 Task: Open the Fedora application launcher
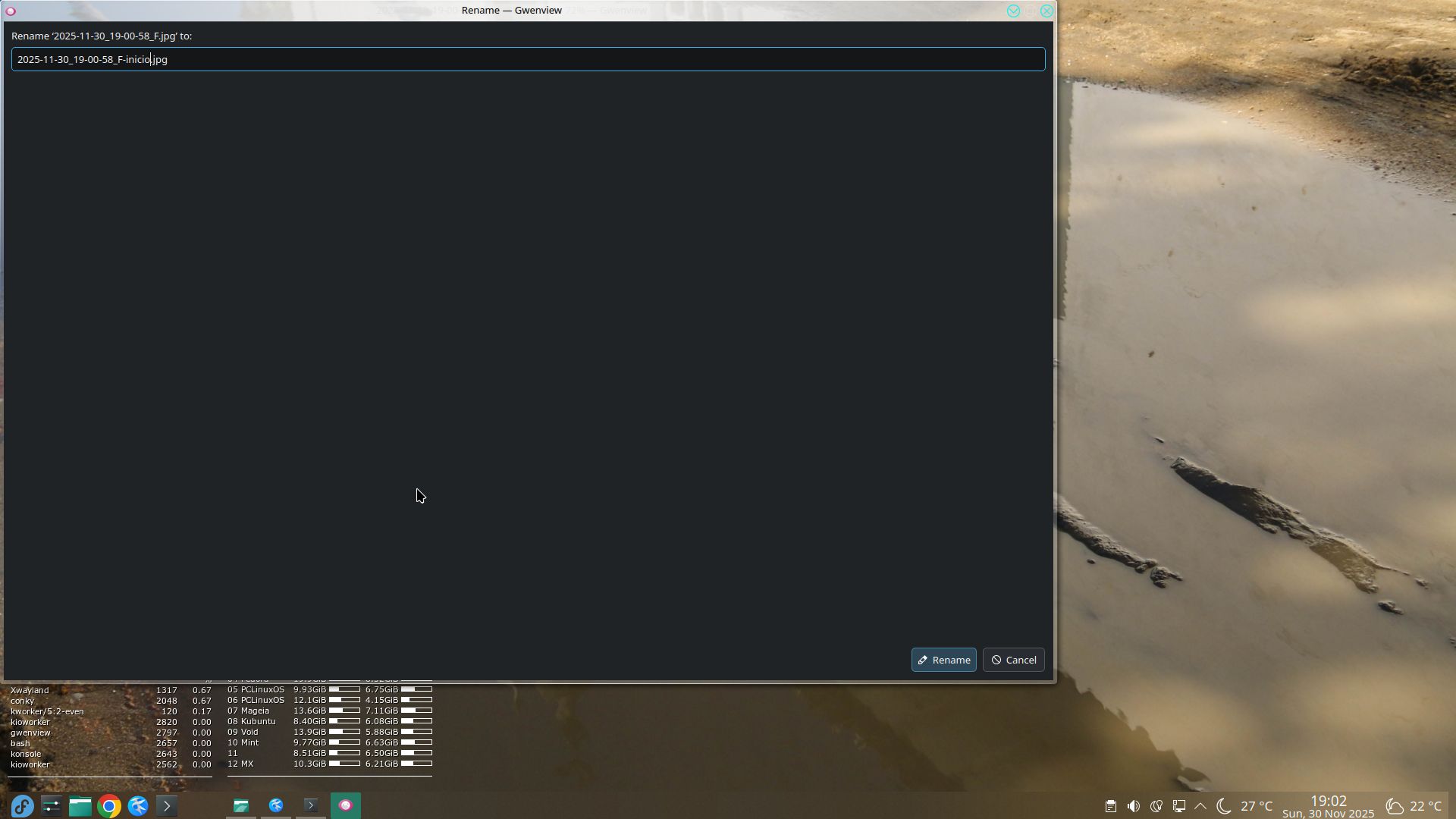22,805
